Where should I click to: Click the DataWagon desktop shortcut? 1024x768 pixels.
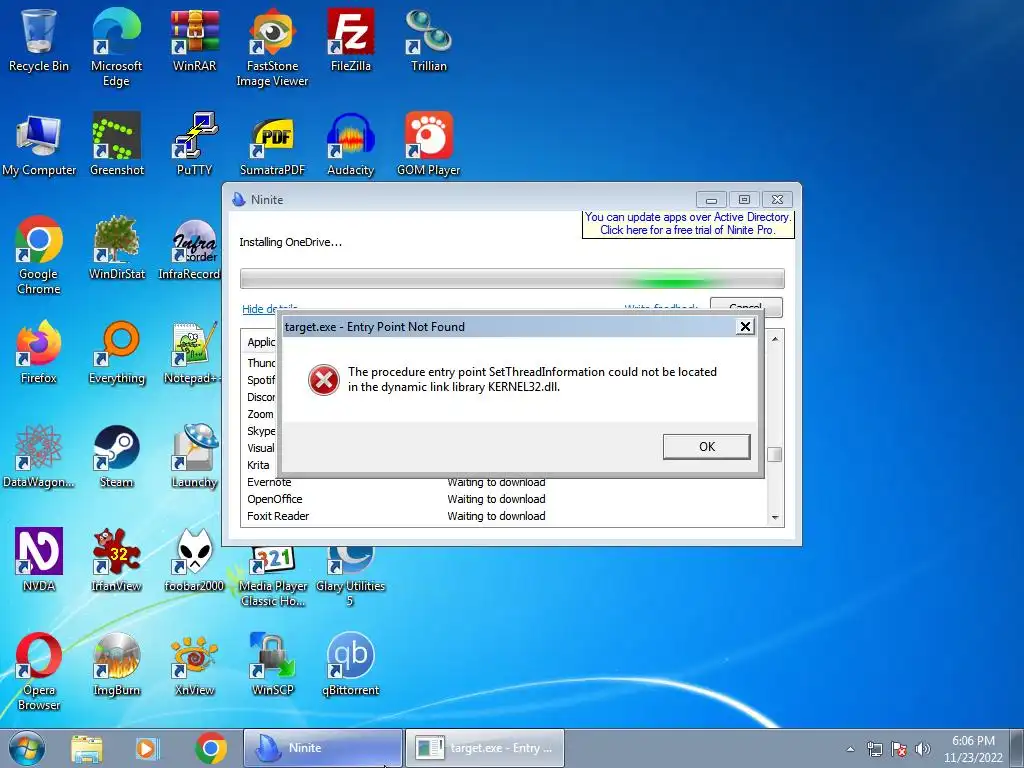pos(39,457)
